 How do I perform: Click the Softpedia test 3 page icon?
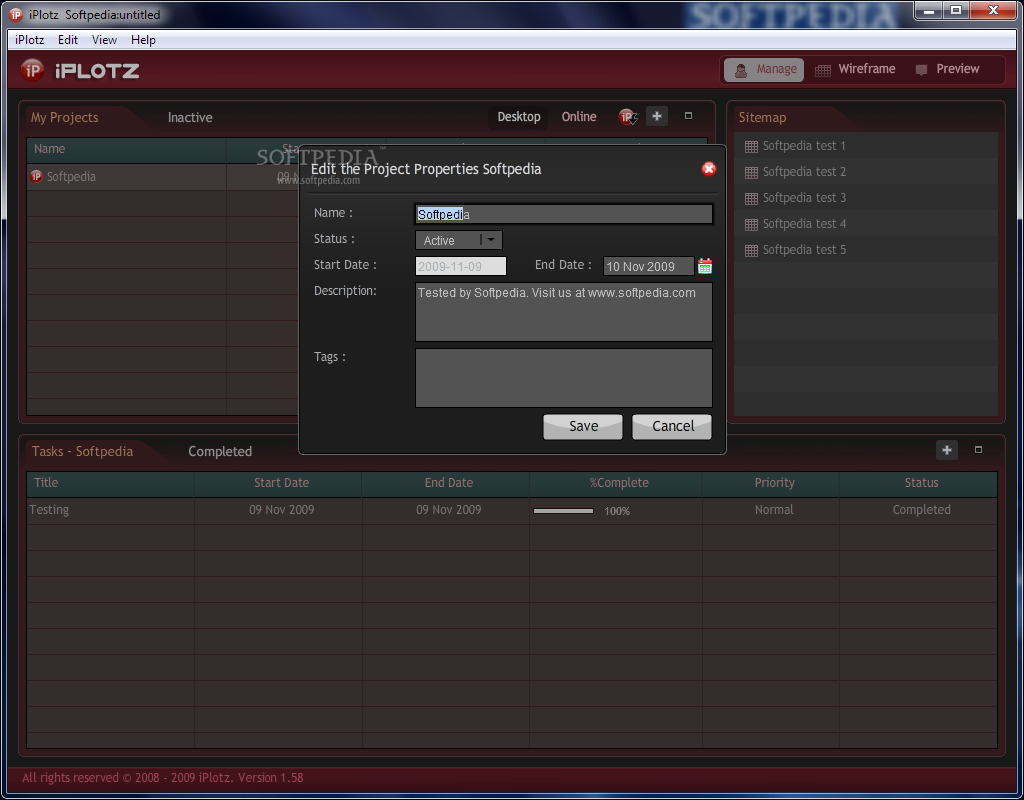[x=751, y=199]
